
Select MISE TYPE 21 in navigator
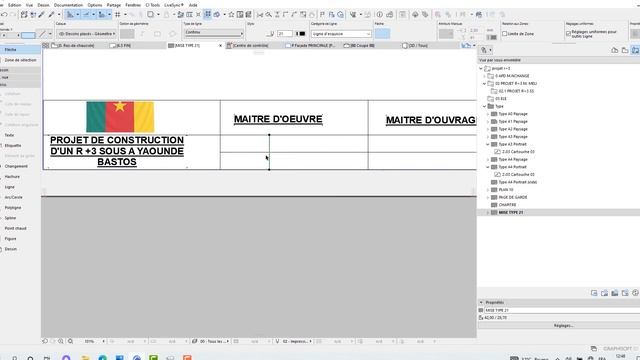(x=510, y=213)
